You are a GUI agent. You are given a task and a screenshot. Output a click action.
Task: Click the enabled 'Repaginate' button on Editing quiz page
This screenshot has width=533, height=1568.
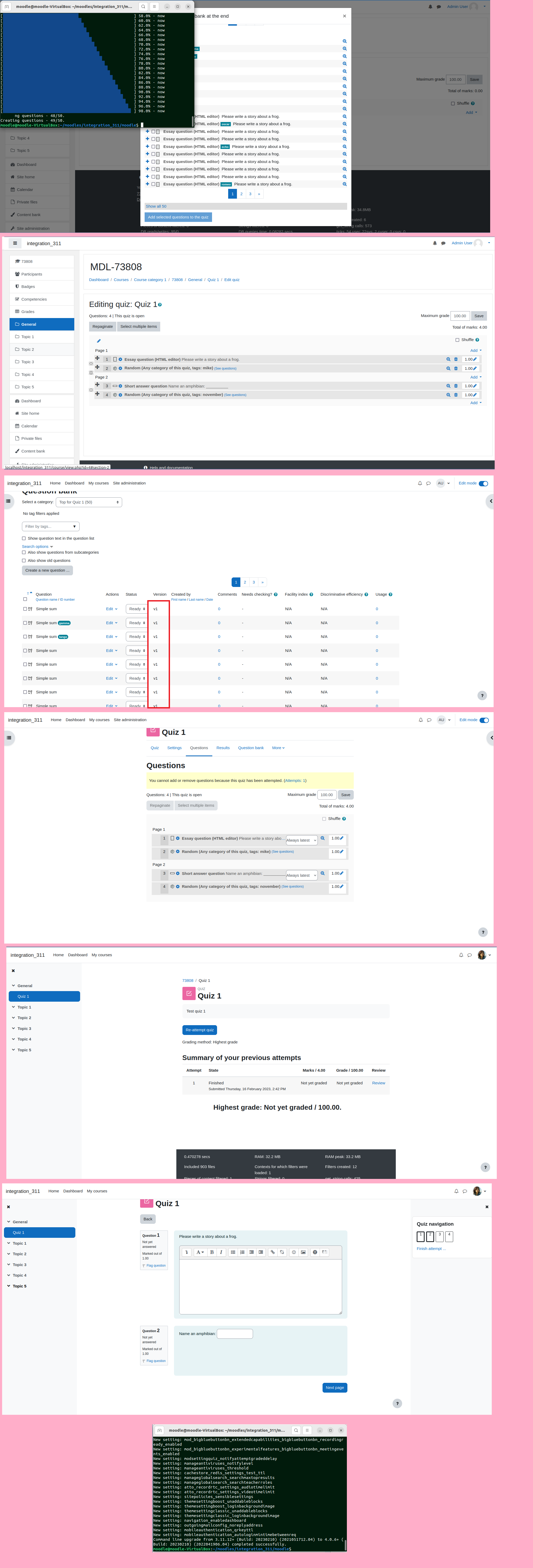click(x=102, y=326)
